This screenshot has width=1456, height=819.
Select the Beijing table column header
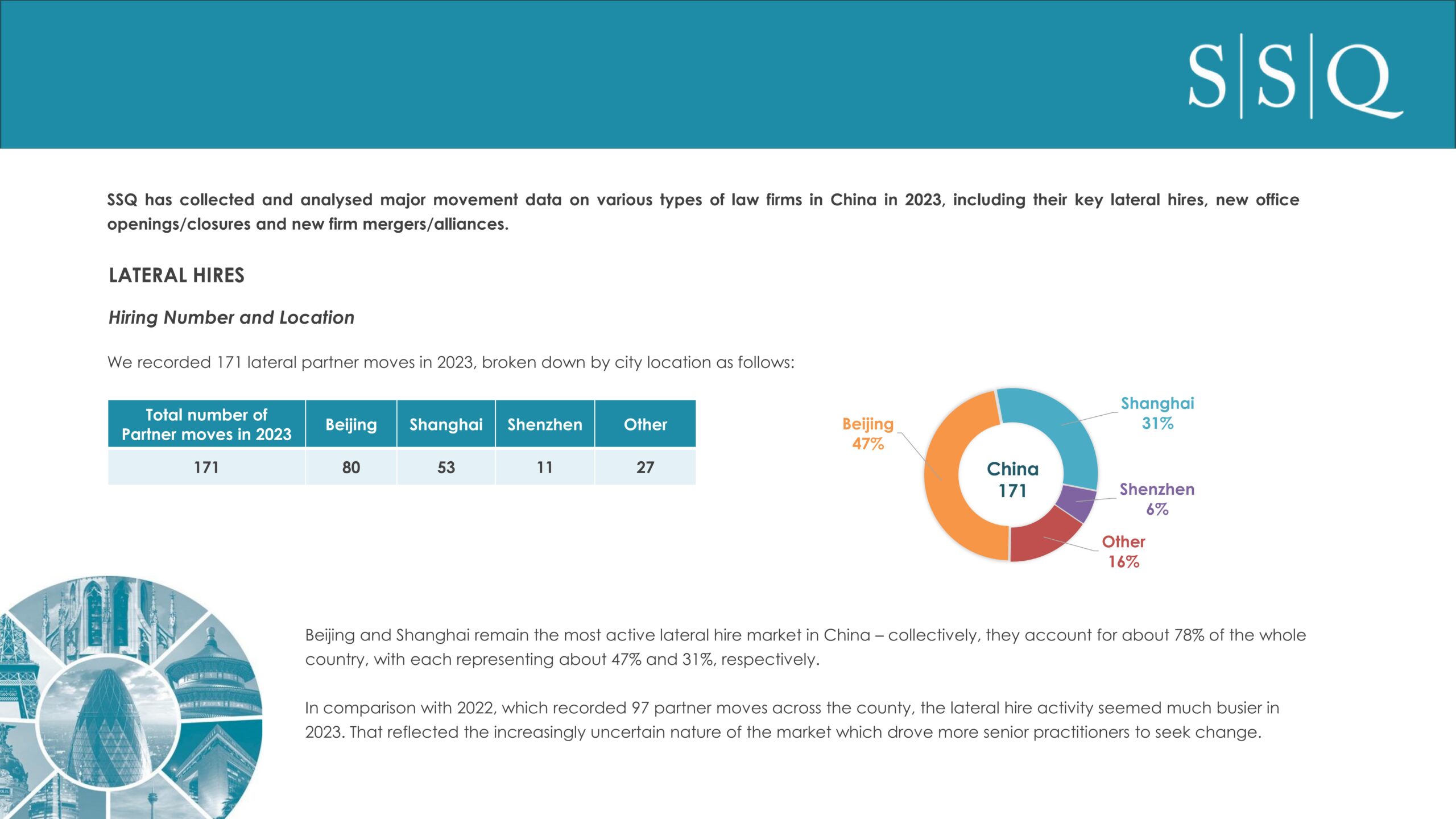coord(351,424)
